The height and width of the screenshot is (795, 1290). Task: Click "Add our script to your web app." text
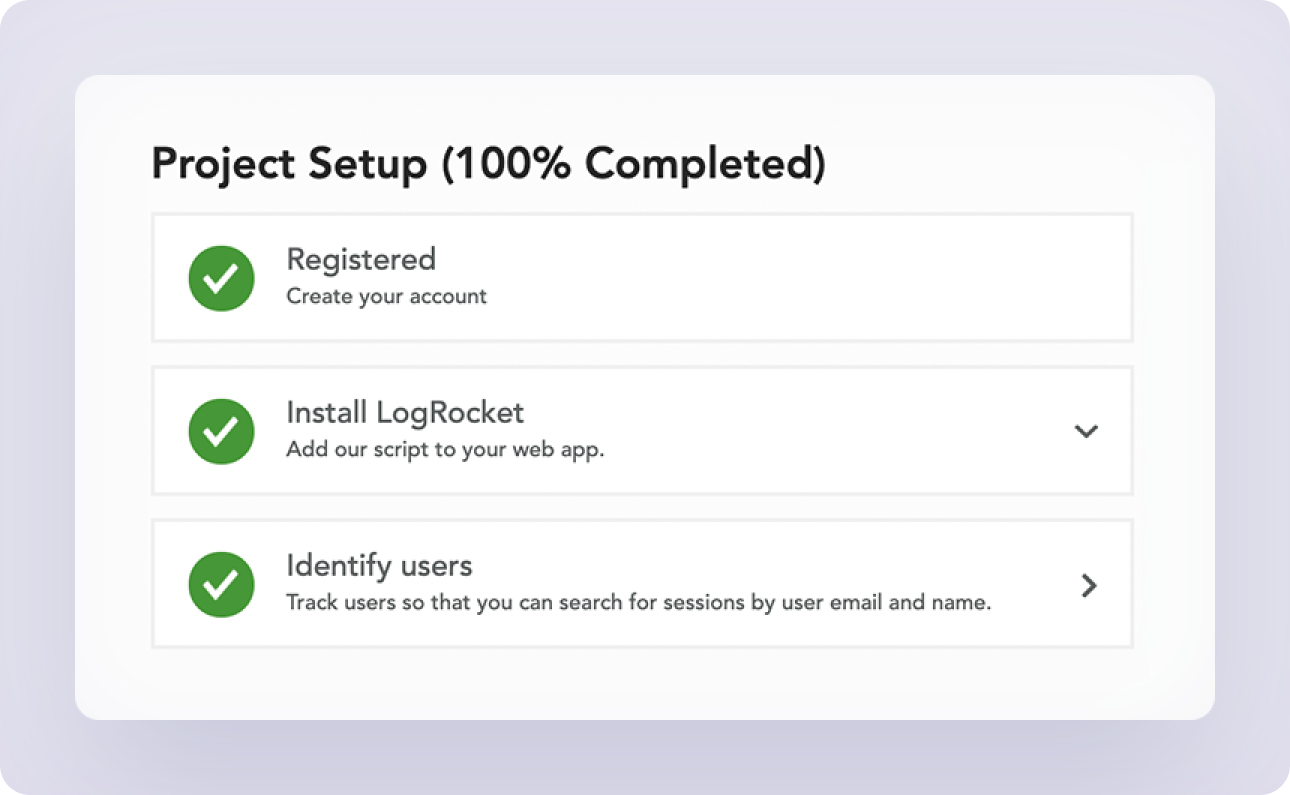446,450
